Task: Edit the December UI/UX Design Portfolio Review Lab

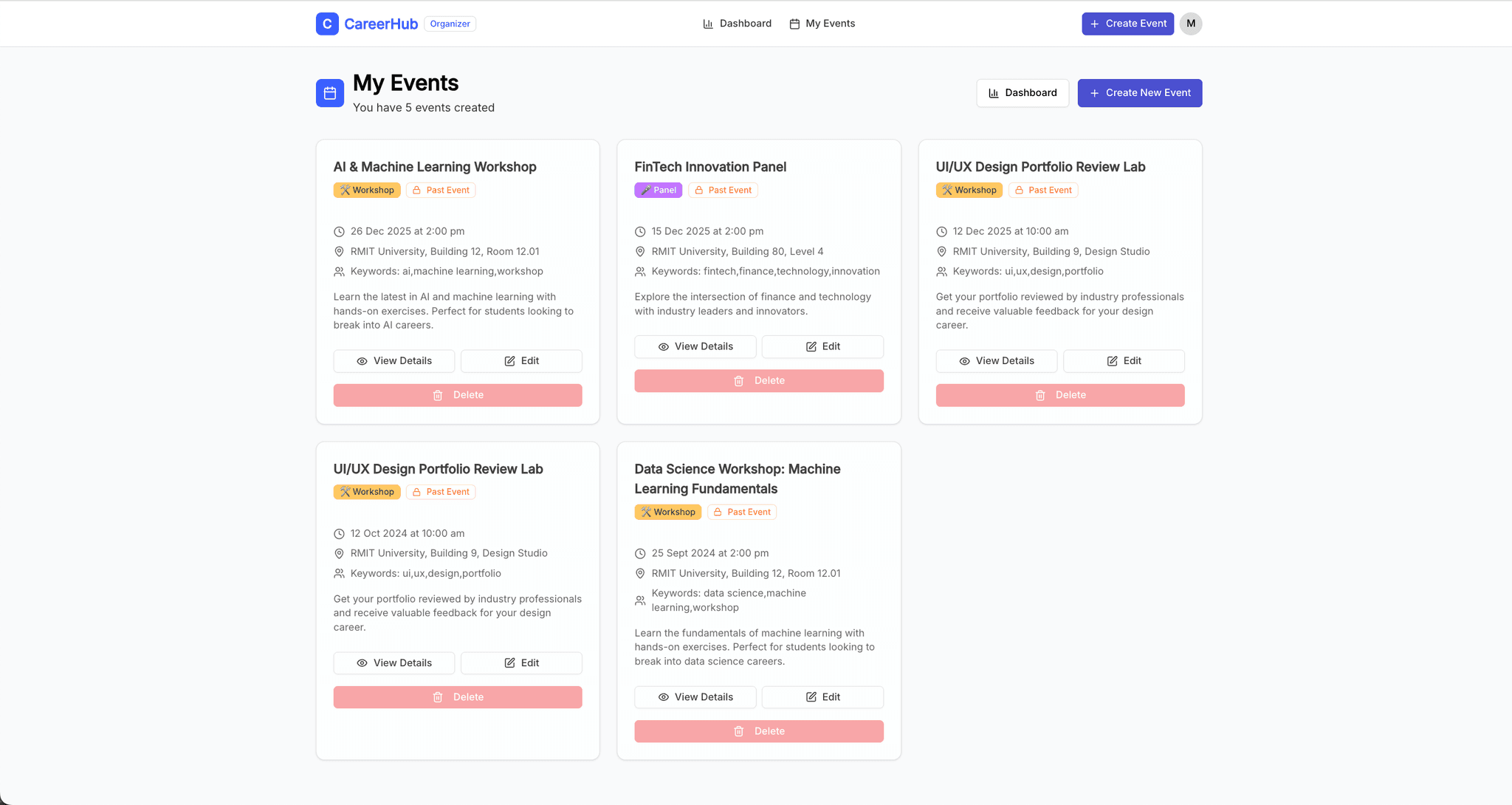Action: click(x=1123, y=360)
